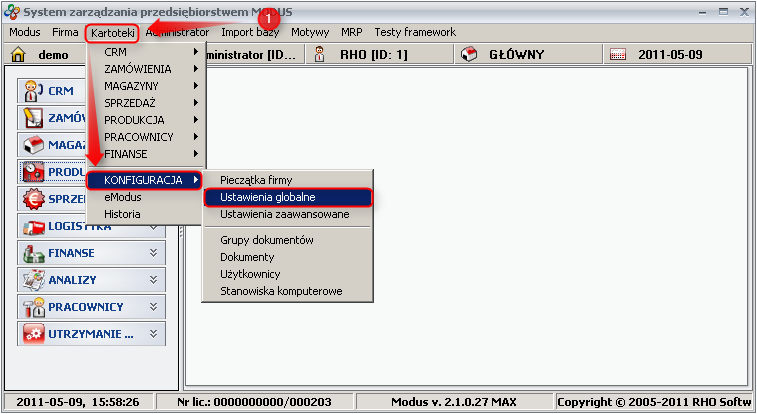Open the Motywy menu
757x414 pixels.
tap(310, 32)
